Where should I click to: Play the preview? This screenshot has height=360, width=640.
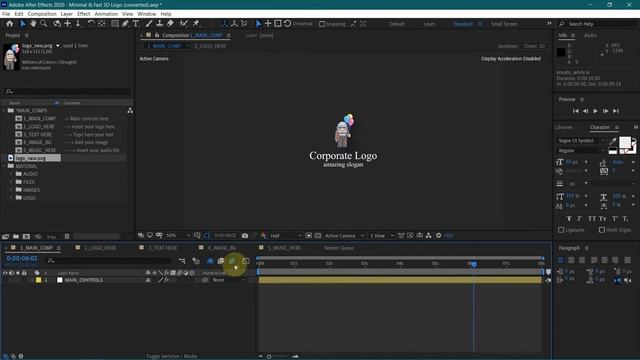click(596, 111)
